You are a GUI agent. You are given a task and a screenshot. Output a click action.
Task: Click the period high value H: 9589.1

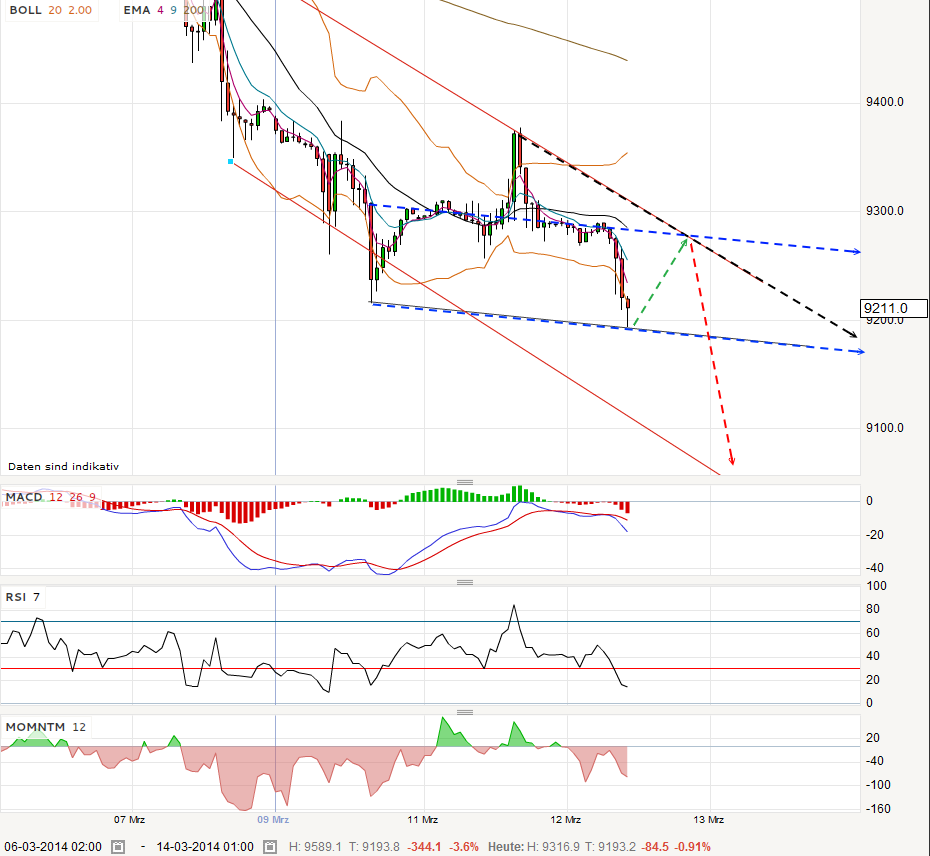pyautogui.click(x=315, y=847)
